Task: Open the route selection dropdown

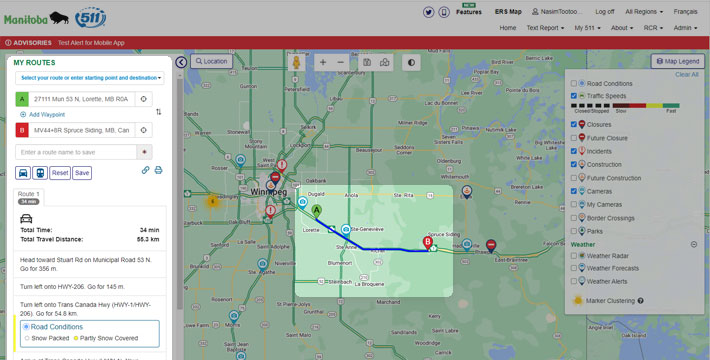Action: pos(90,78)
